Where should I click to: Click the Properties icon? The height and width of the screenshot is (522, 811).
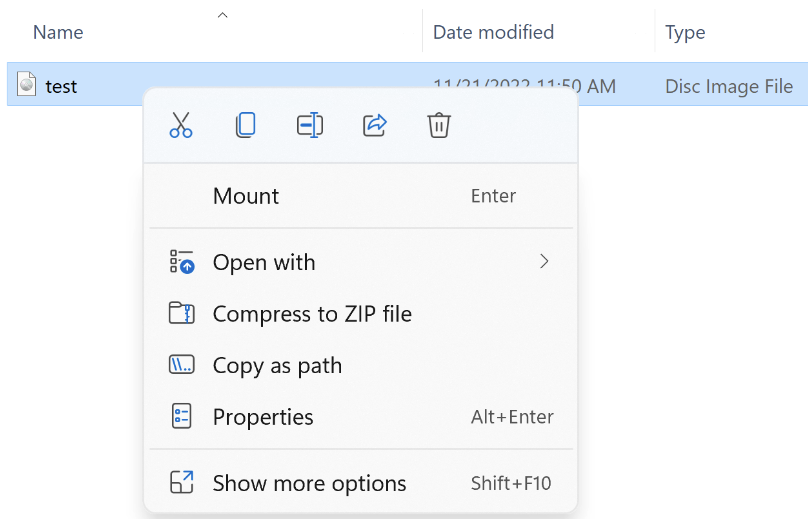pyautogui.click(x=181, y=417)
